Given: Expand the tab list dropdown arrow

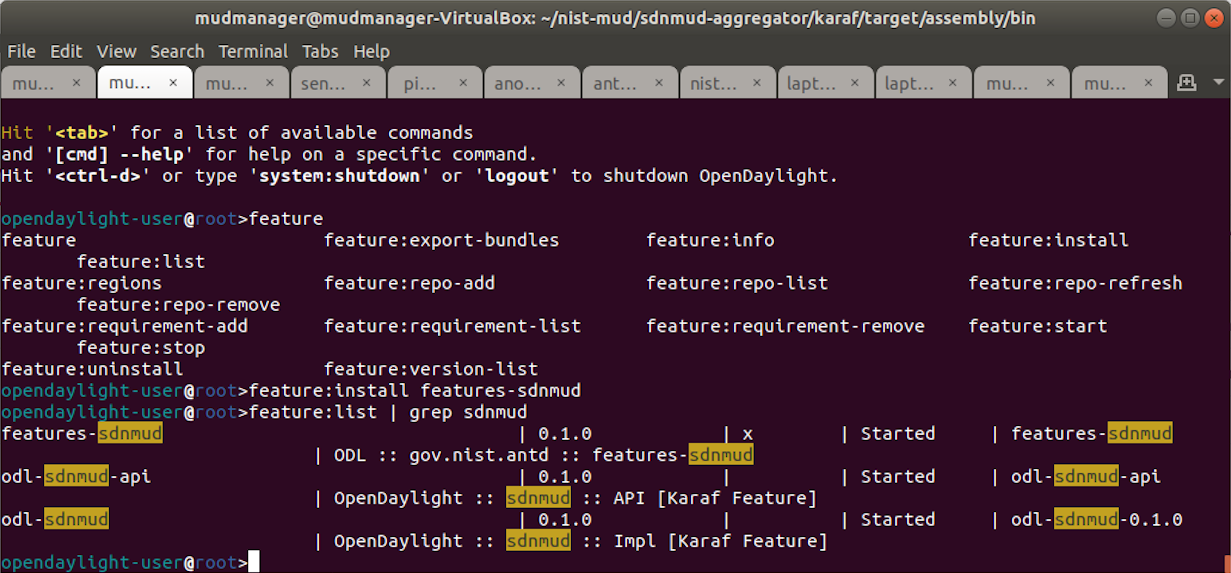Looking at the screenshot, I should tap(1218, 83).
